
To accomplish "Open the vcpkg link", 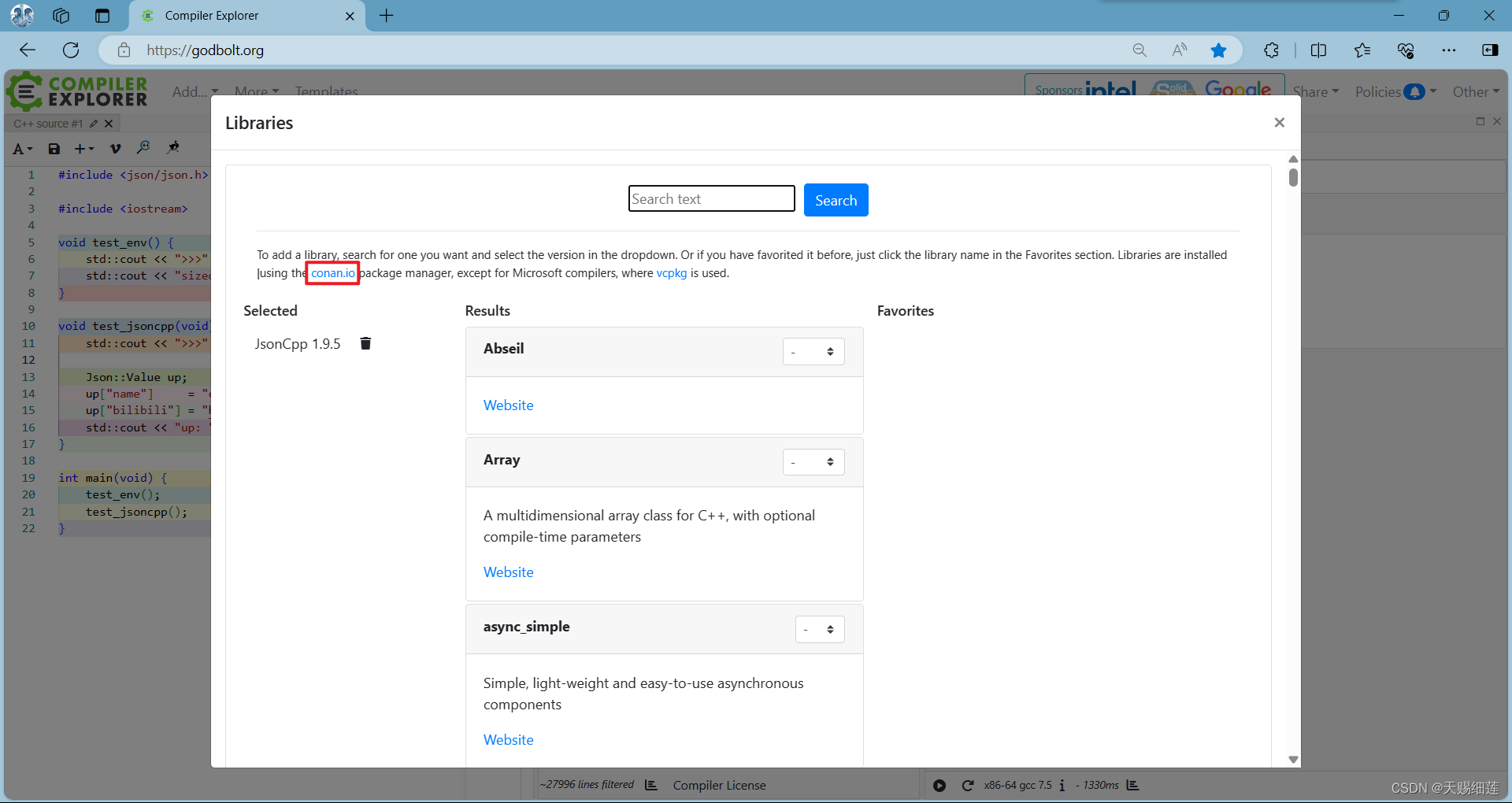I will pyautogui.click(x=672, y=273).
